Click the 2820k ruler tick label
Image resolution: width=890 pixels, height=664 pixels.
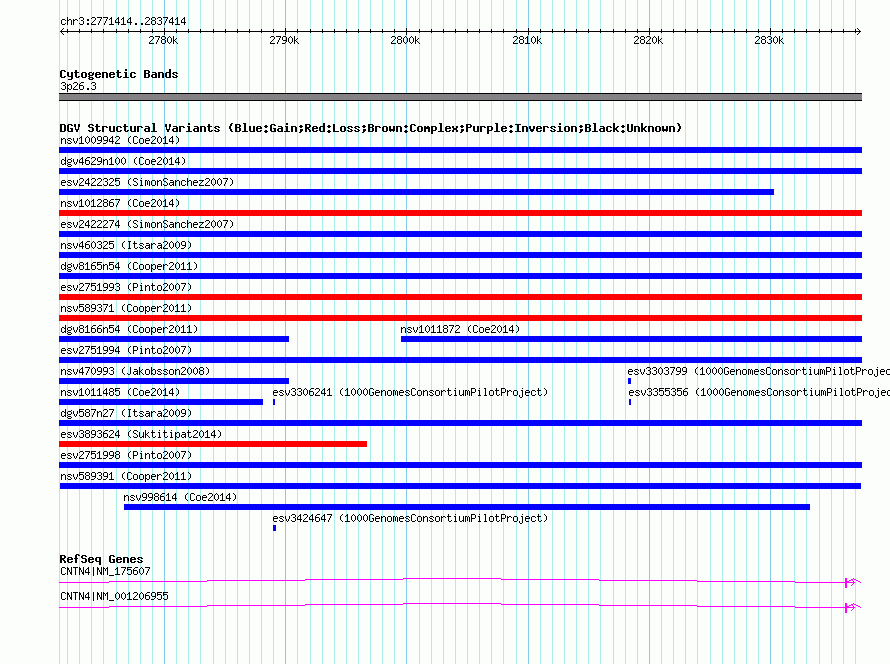pyautogui.click(x=648, y=40)
